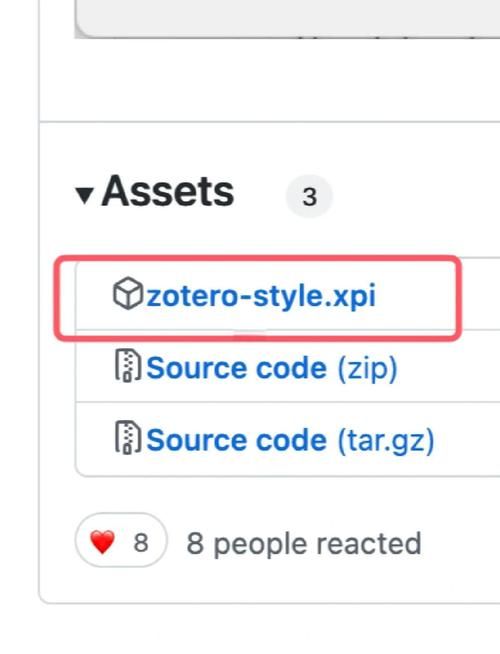Collapse the Assets disclosure triangle
Screen dimensions: 500x654
(x=85, y=194)
